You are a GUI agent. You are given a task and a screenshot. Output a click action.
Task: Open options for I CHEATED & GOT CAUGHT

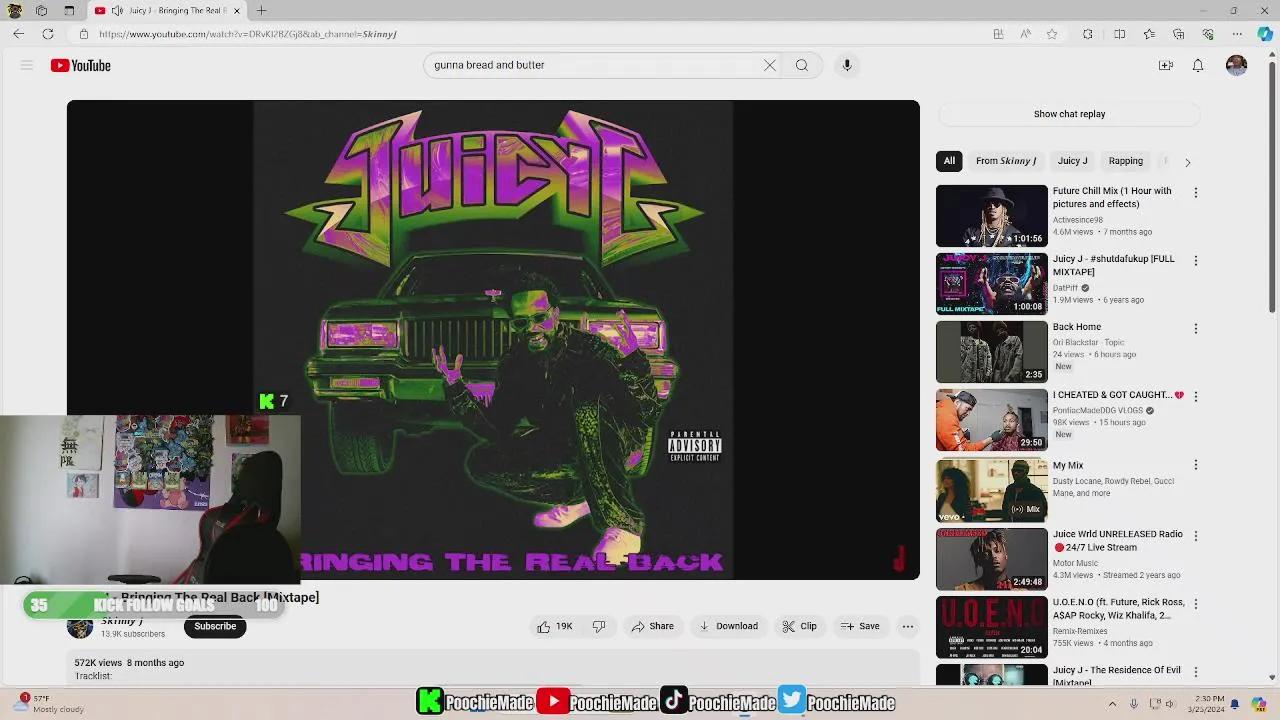(x=1195, y=396)
